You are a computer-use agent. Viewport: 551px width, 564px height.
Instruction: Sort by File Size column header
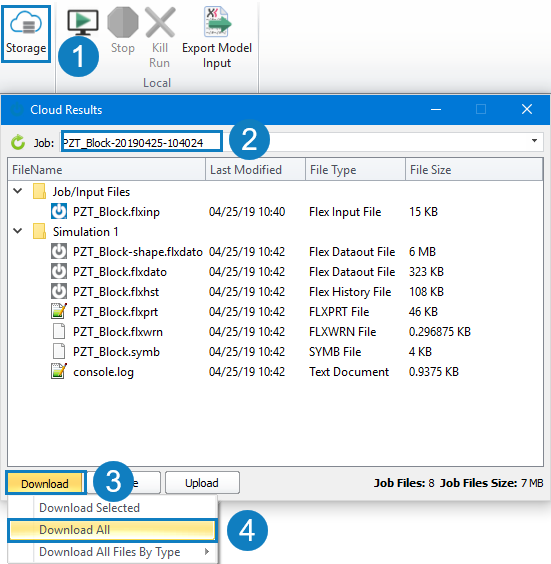(x=474, y=169)
